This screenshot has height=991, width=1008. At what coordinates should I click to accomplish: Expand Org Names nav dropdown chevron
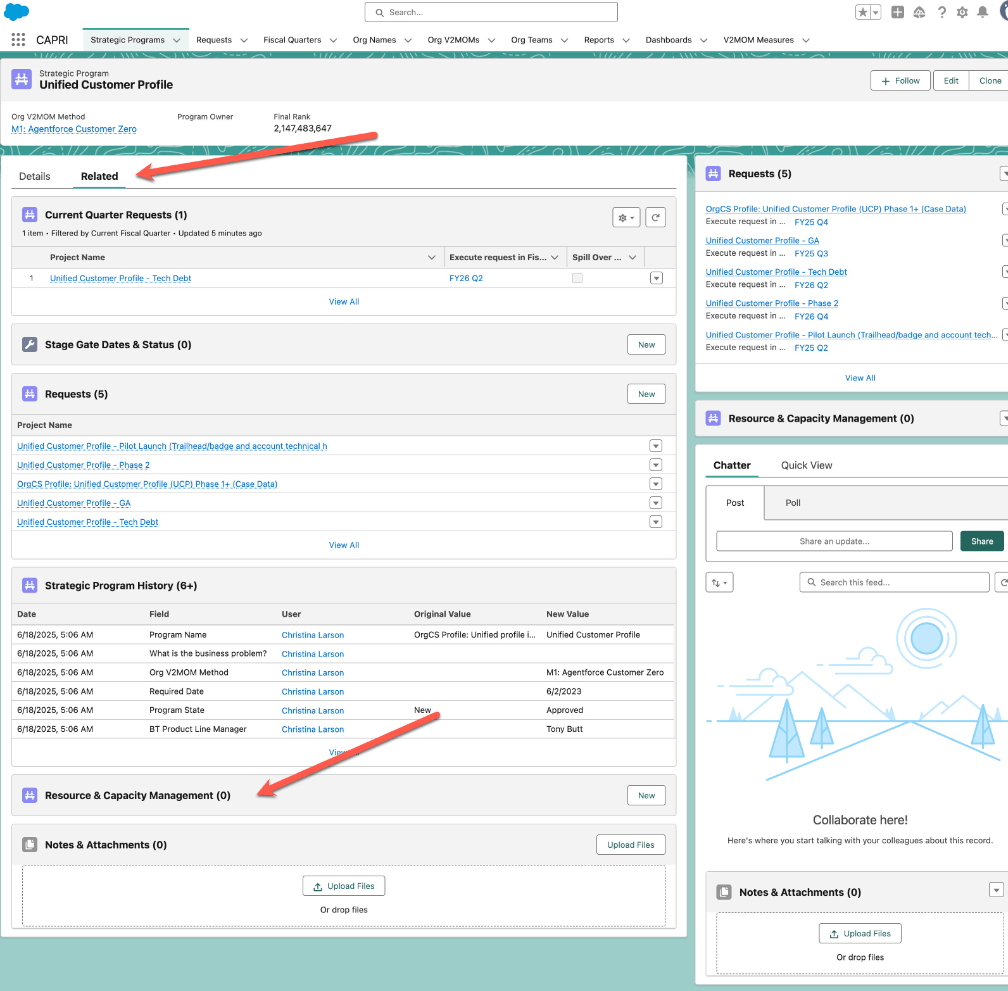408,40
